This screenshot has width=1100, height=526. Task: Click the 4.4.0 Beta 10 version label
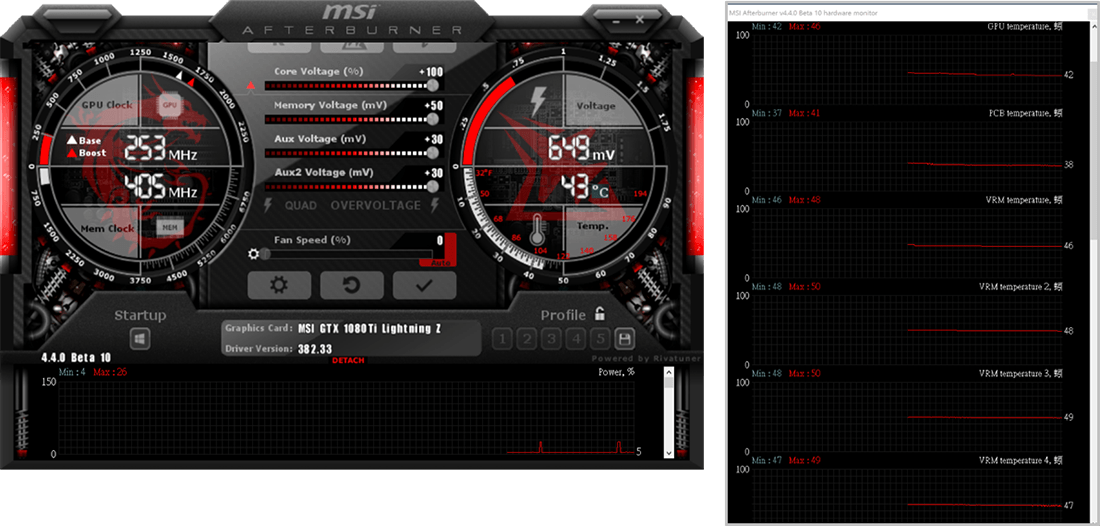point(76,358)
